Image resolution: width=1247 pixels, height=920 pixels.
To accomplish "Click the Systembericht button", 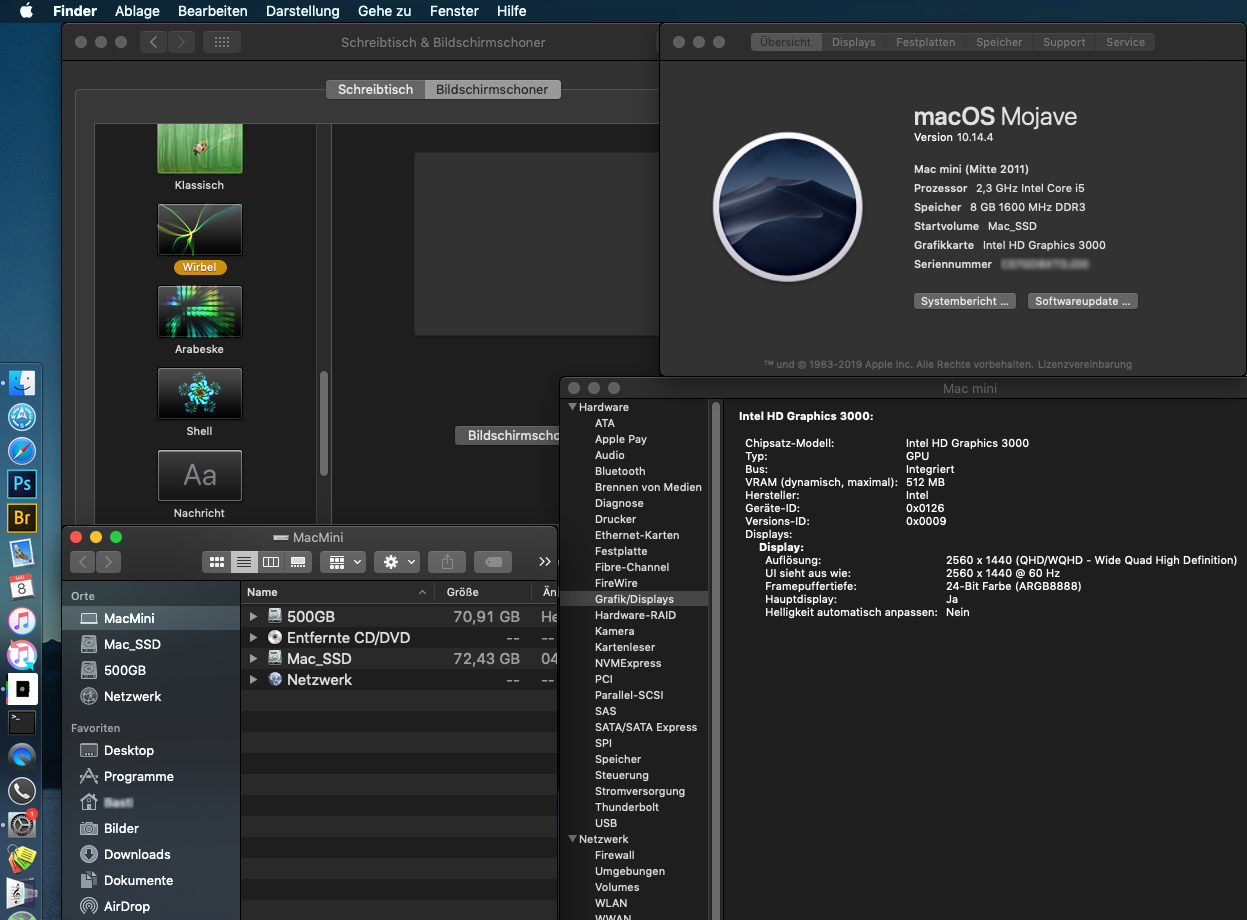I will click(965, 301).
